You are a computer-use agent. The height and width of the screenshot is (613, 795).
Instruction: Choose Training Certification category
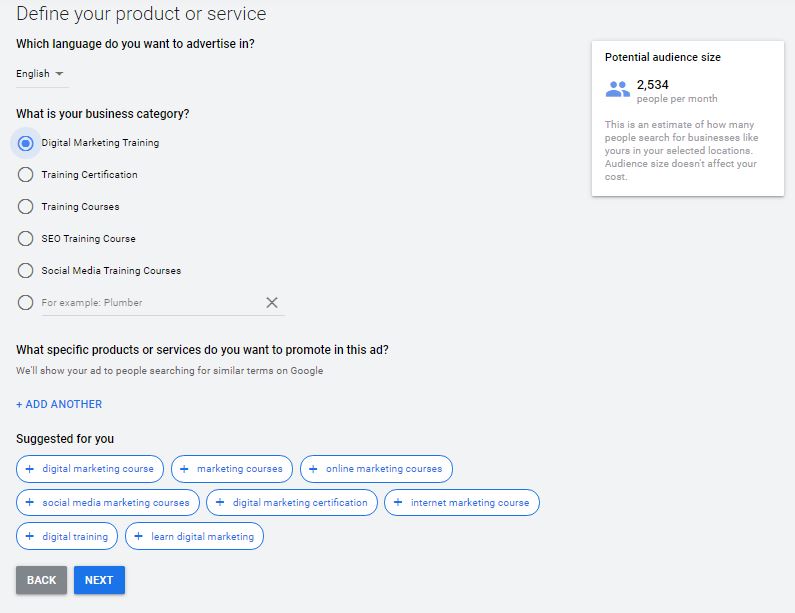pyautogui.click(x=26, y=175)
